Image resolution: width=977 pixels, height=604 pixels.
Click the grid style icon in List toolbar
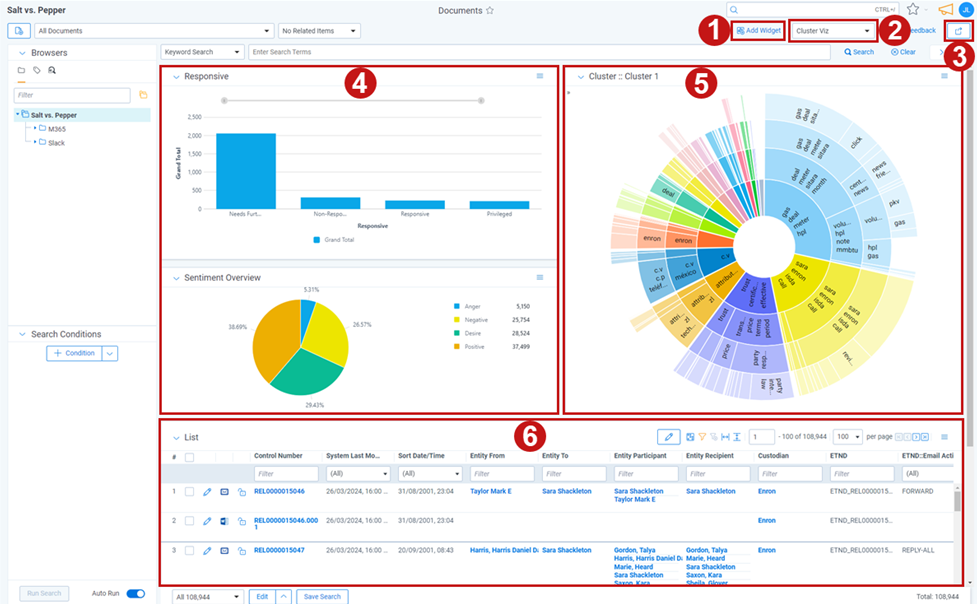690,437
